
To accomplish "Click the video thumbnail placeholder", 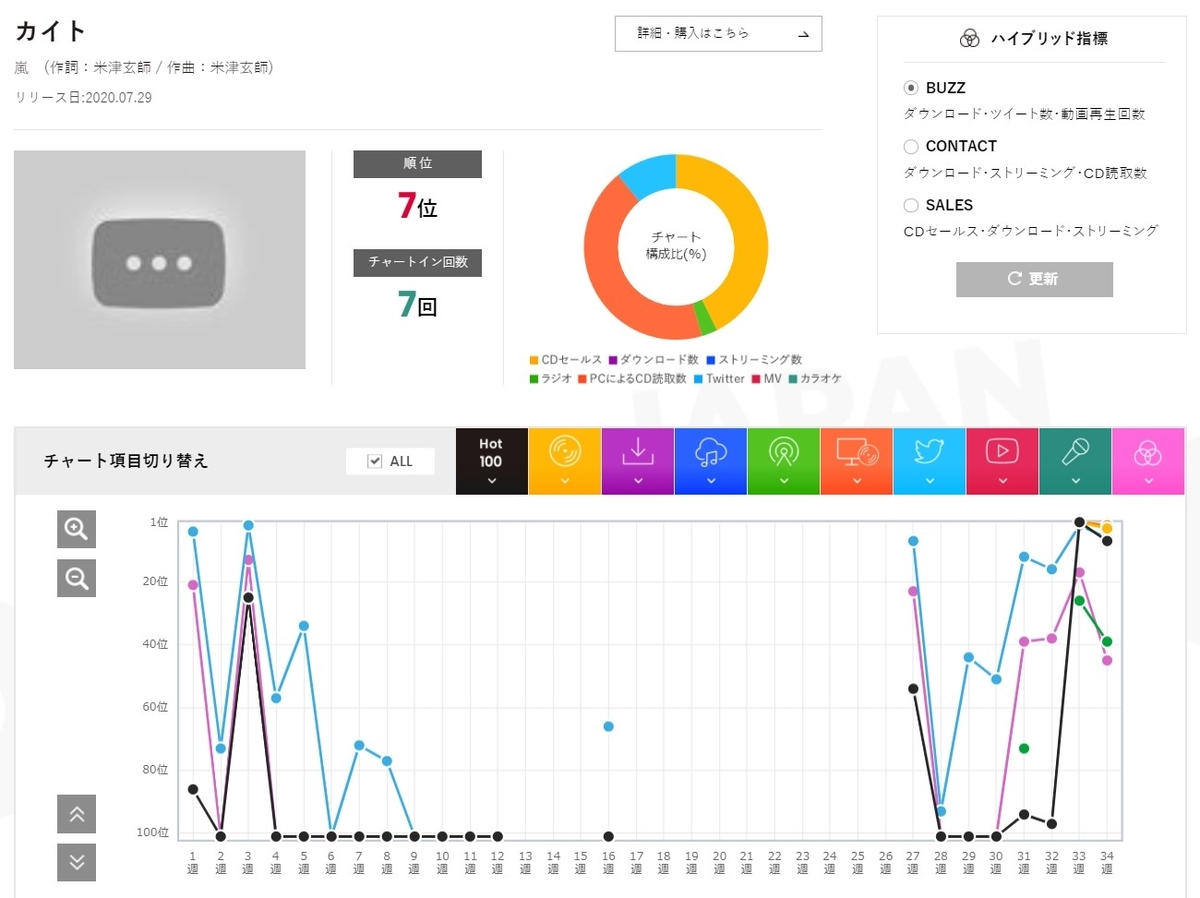I will (x=159, y=260).
